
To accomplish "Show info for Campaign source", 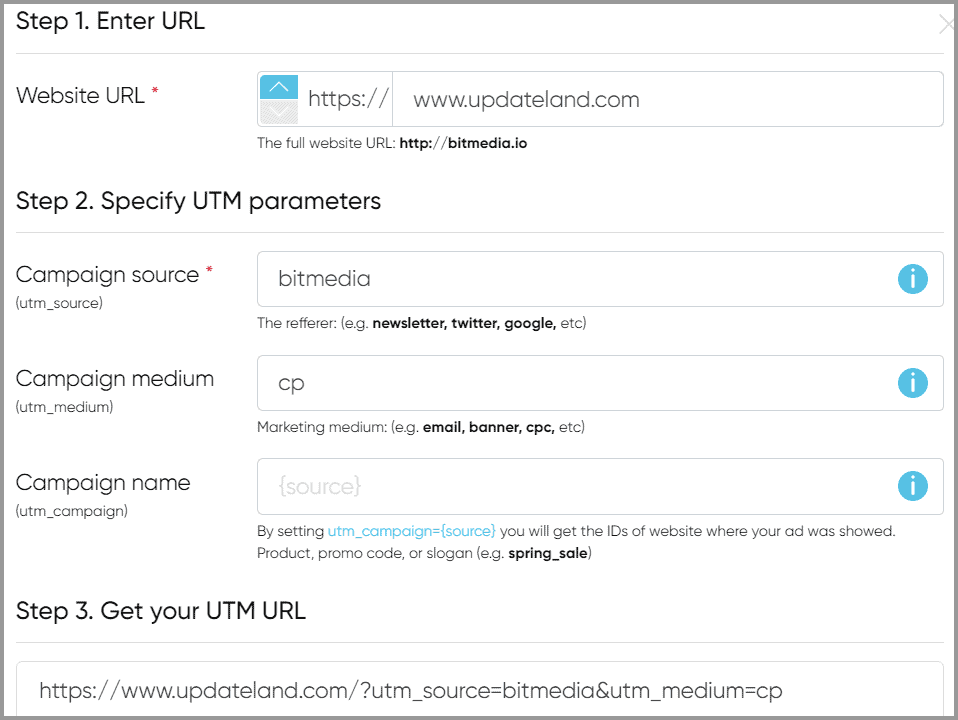I will (912, 279).
